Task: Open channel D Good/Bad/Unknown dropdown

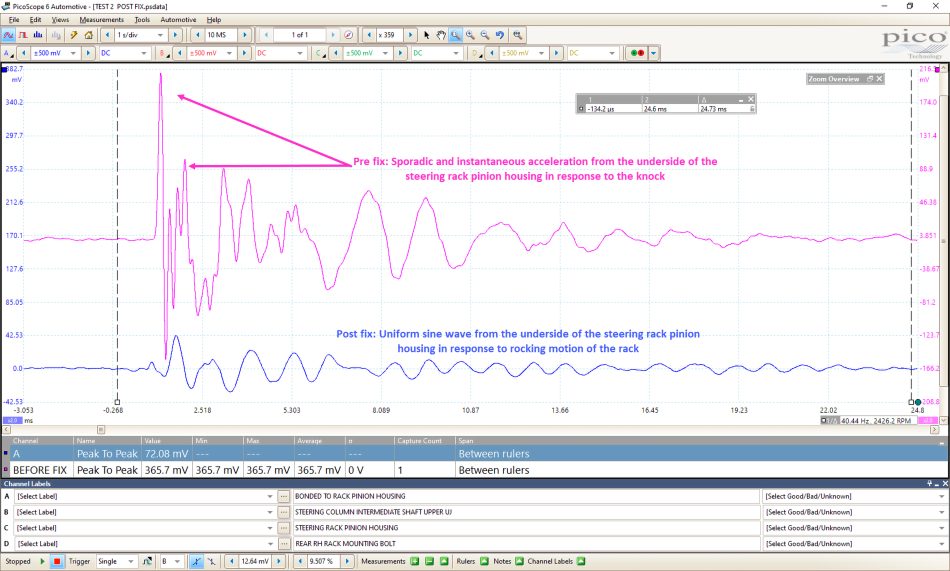Action: pos(941,544)
